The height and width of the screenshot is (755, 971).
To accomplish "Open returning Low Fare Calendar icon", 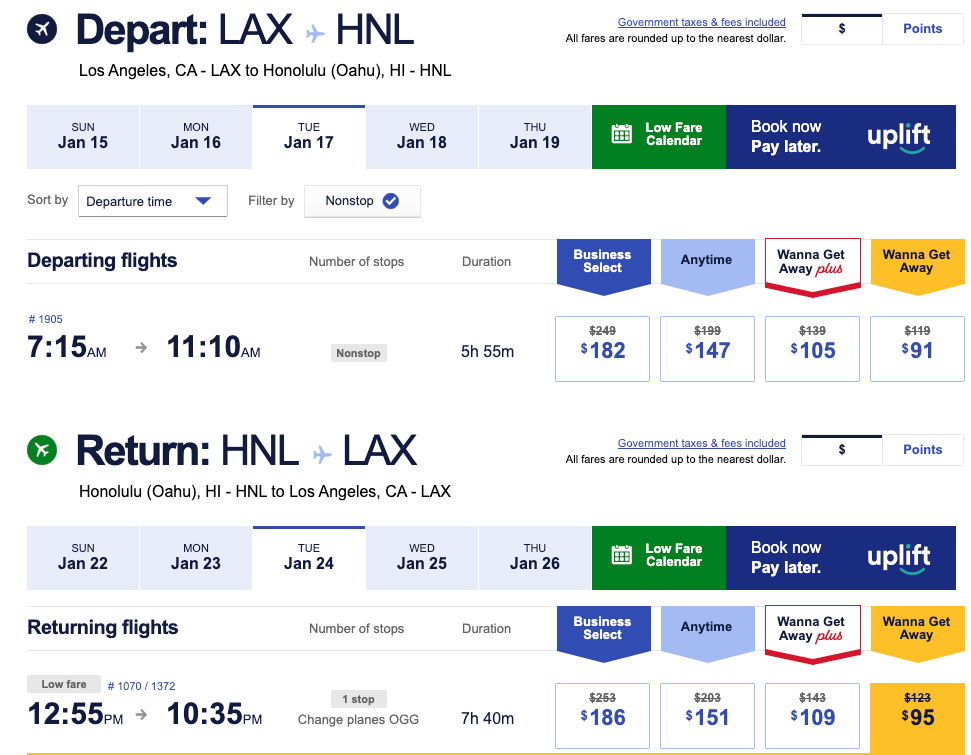I will pyautogui.click(x=622, y=555).
